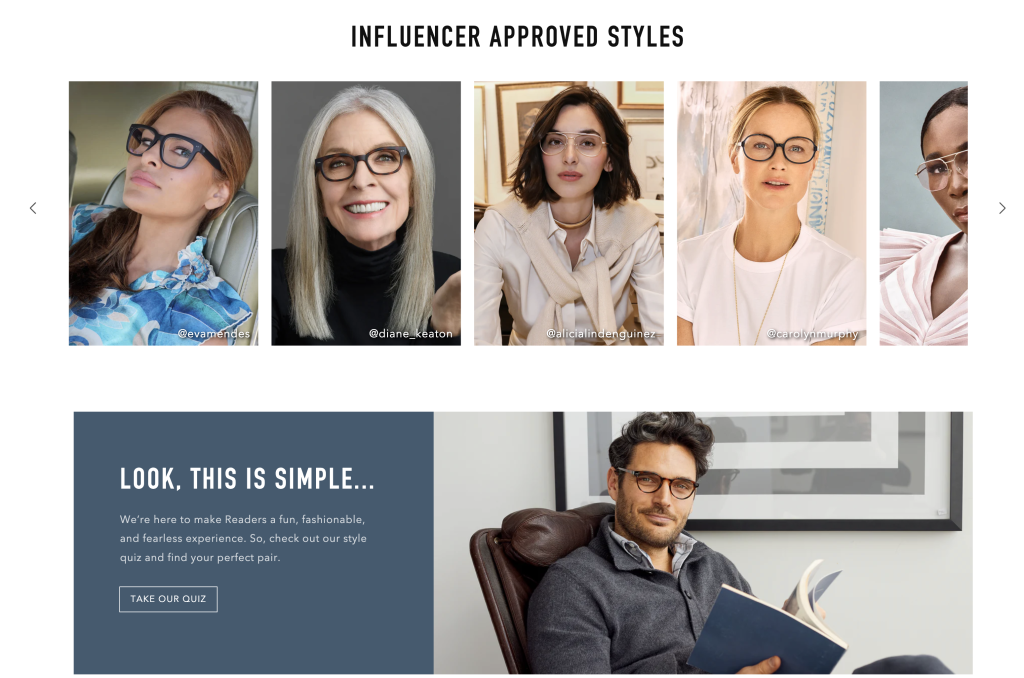The image size is (1024, 678).
Task: Select the @alicialindenguinez style photo
Action: coord(569,213)
